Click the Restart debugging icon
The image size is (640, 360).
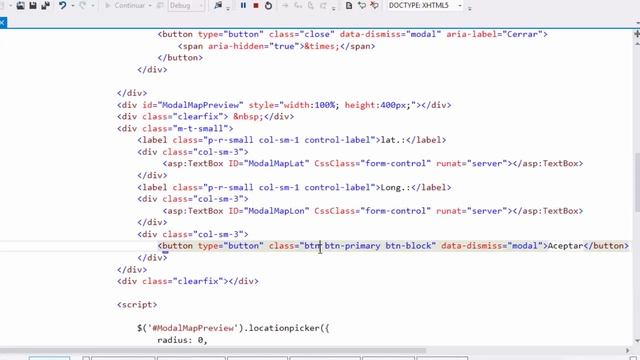click(269, 5)
